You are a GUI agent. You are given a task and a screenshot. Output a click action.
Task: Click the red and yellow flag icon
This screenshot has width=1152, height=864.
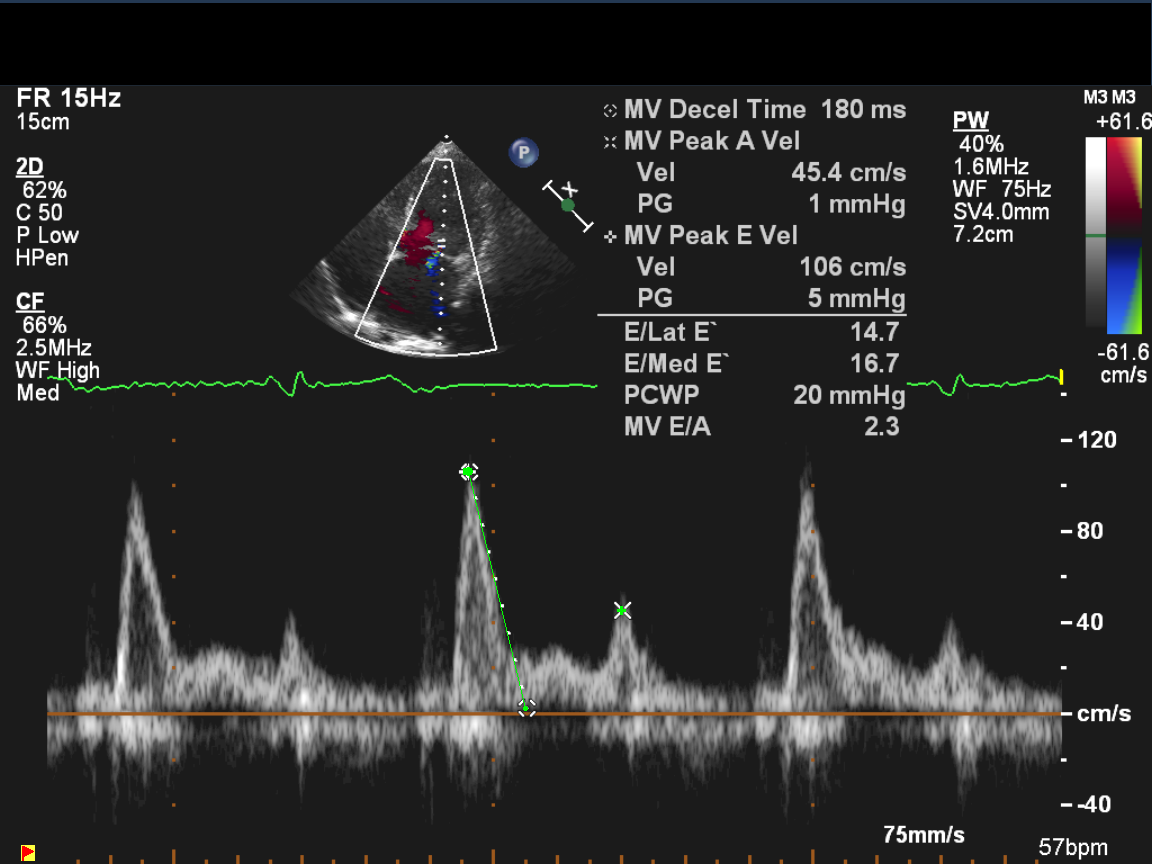[x=28, y=852]
